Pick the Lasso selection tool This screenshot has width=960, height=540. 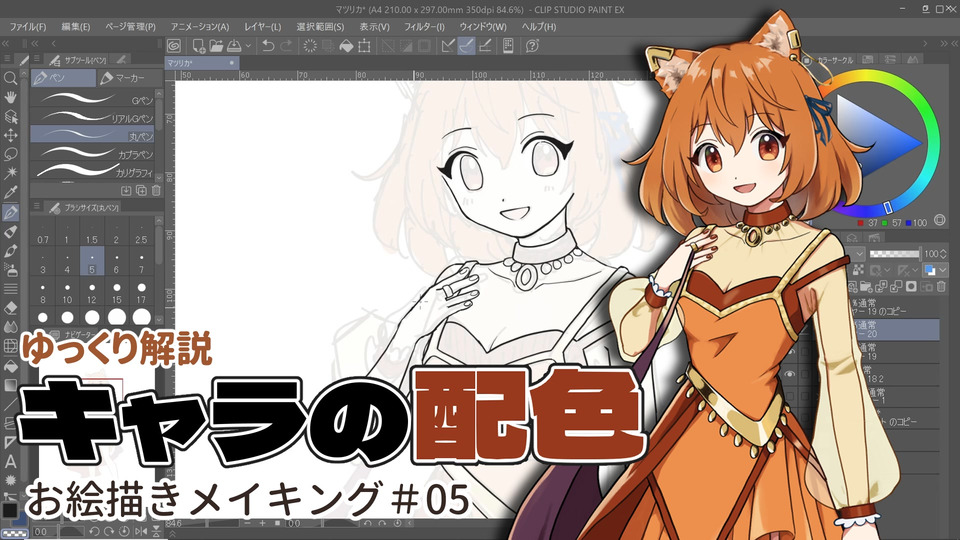[11, 154]
